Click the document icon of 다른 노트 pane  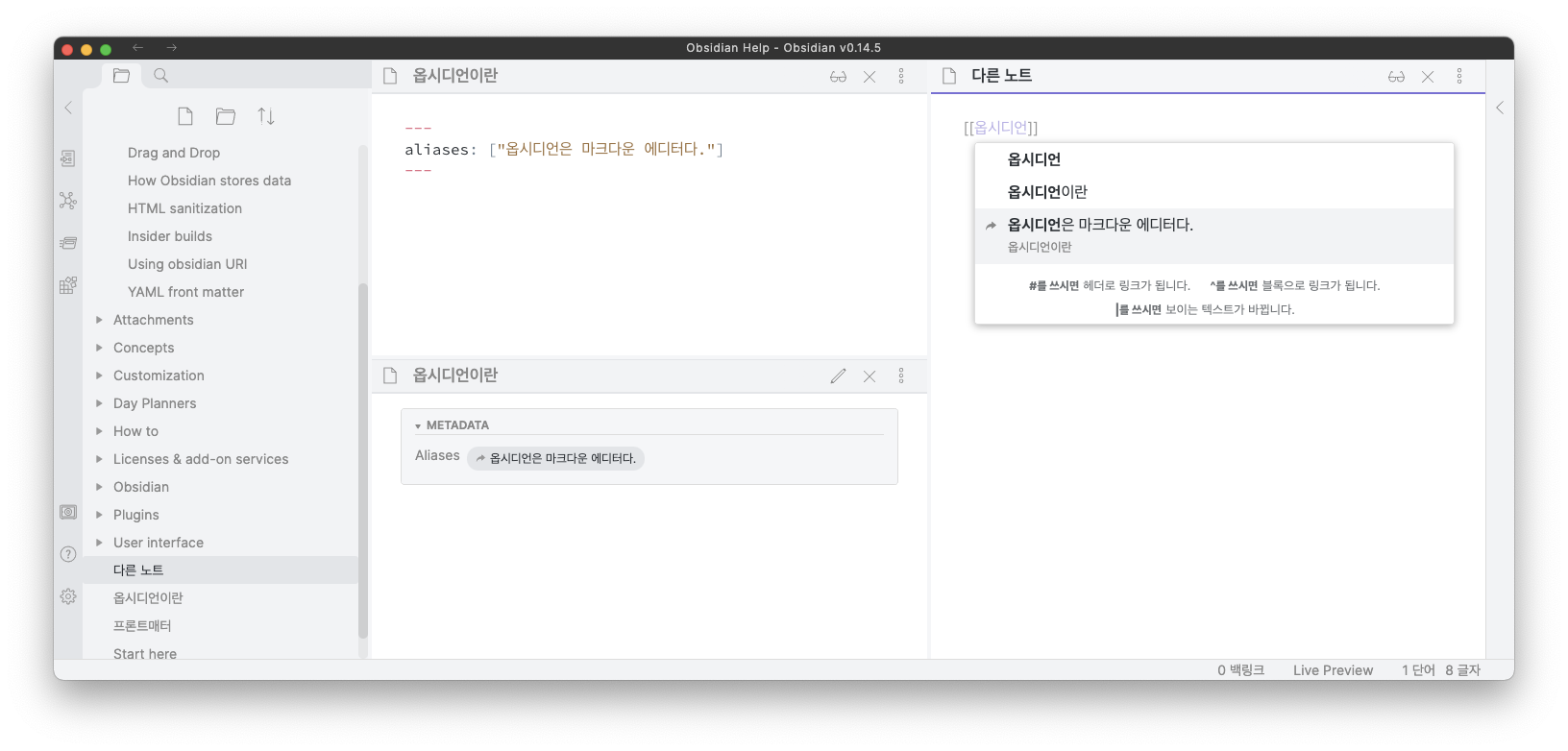949,76
